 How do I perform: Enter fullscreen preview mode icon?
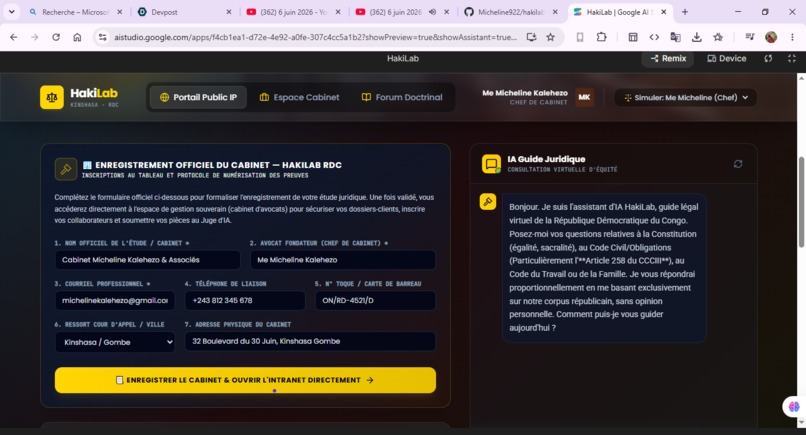792,59
